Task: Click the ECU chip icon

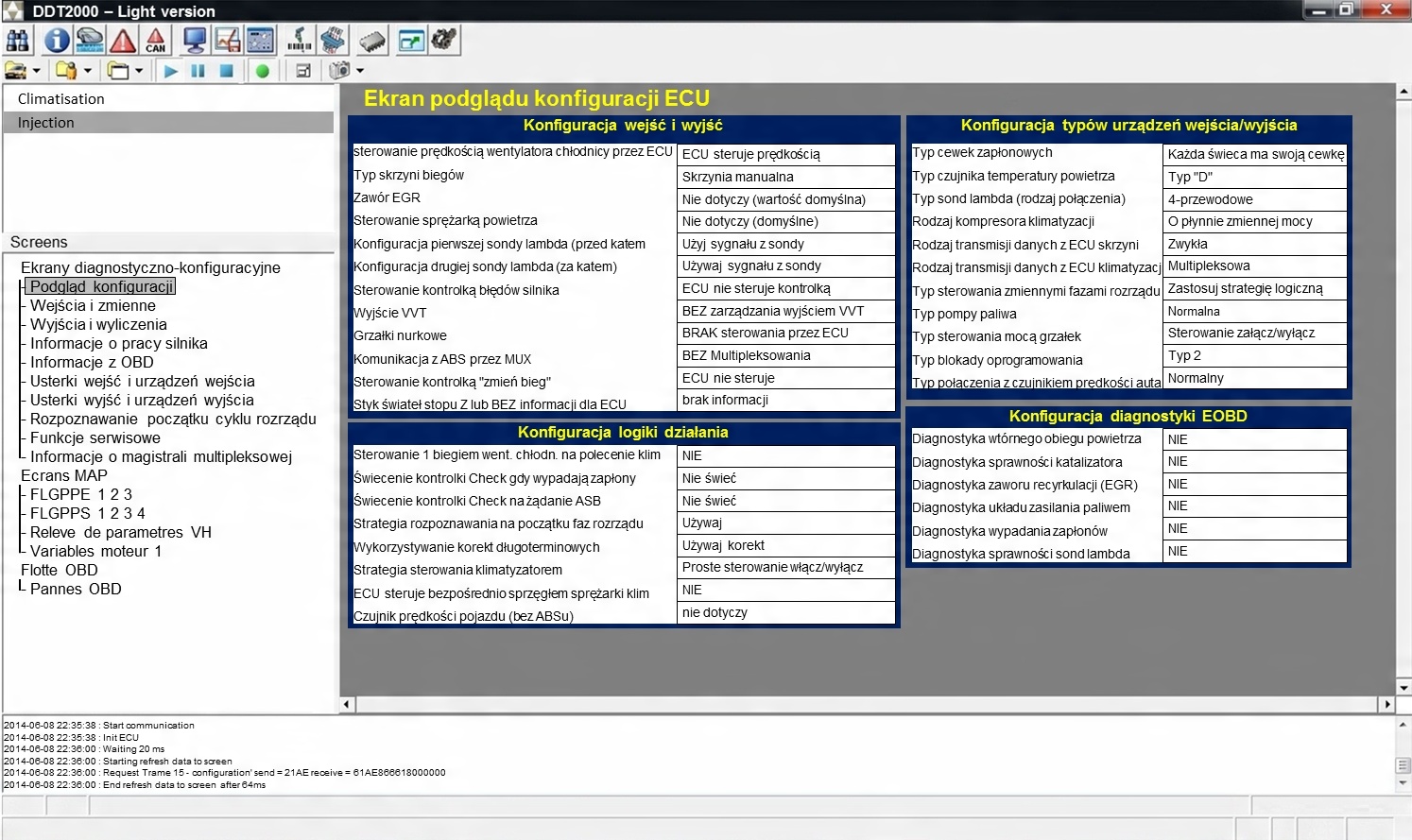Action: [x=372, y=41]
